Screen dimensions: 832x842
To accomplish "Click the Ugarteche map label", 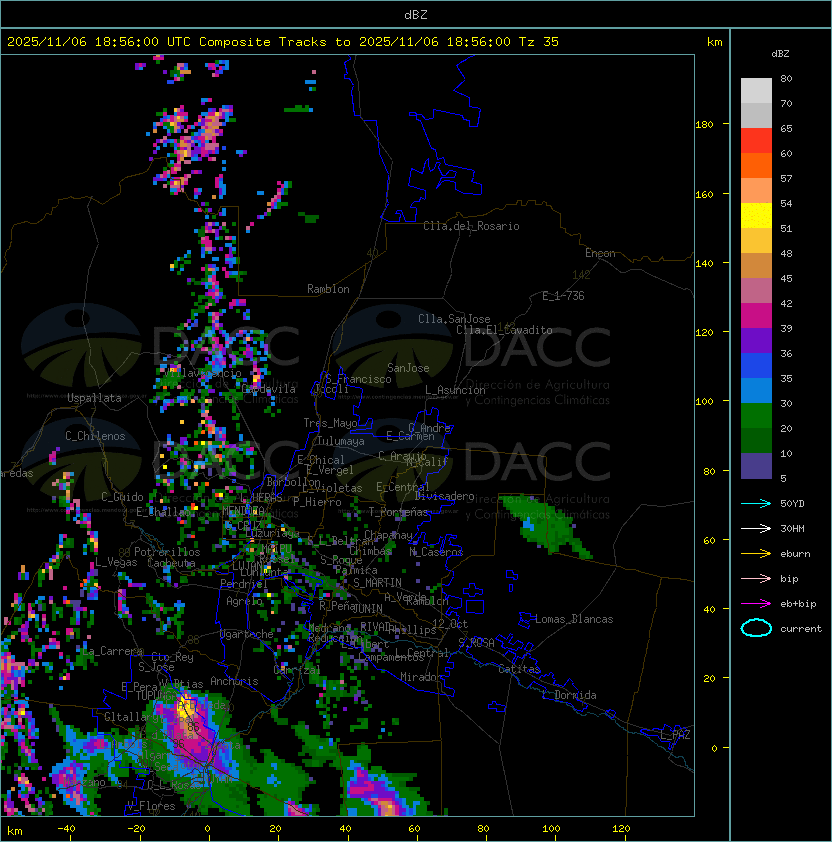I will [247, 634].
